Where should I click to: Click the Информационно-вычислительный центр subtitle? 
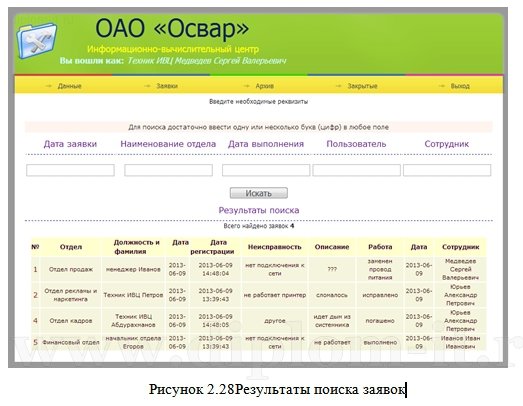point(173,49)
